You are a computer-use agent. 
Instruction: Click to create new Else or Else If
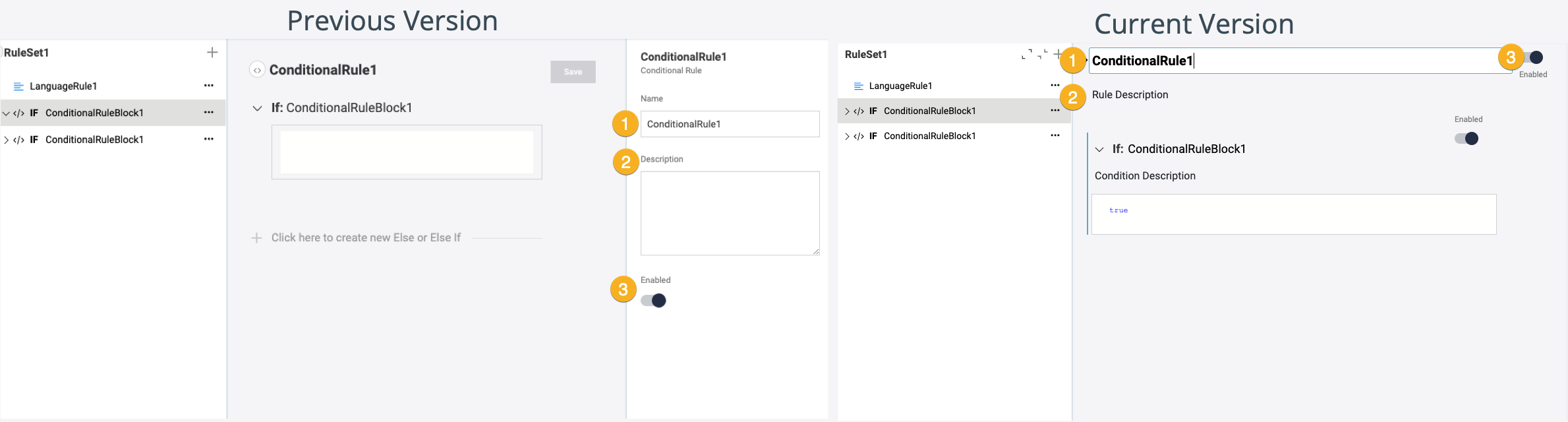tap(365, 238)
